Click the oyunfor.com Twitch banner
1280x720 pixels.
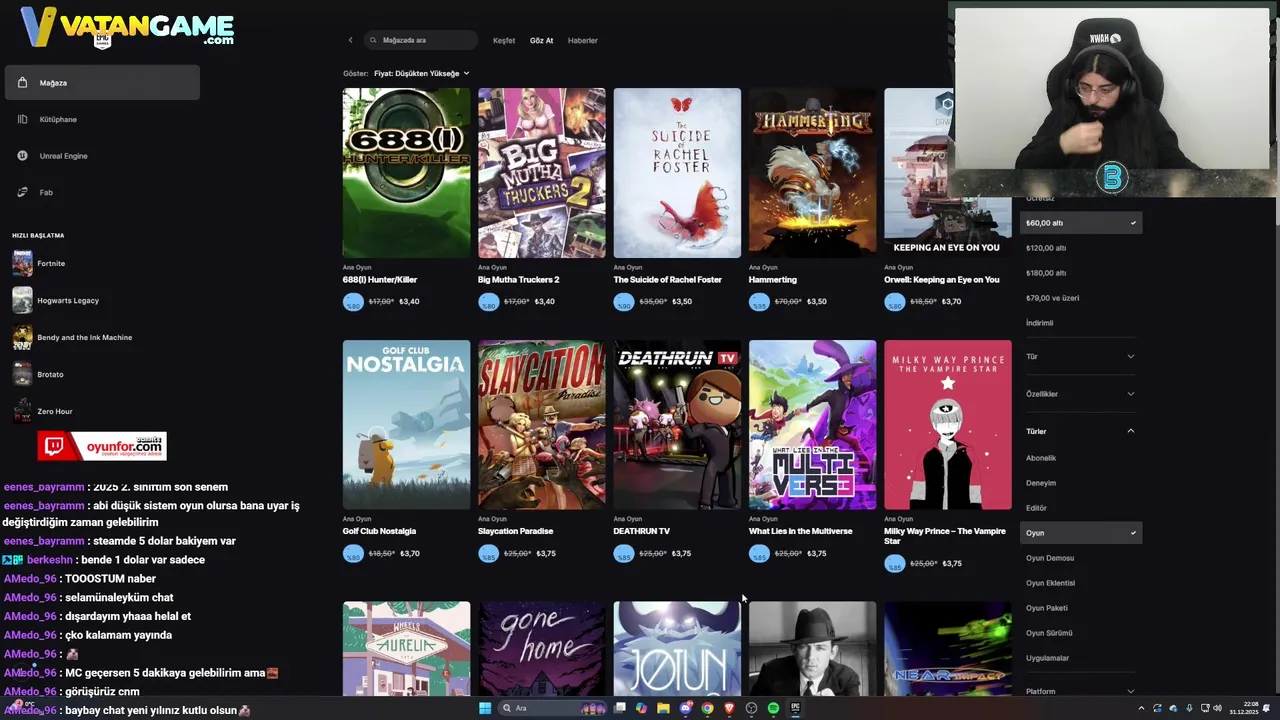(102, 446)
